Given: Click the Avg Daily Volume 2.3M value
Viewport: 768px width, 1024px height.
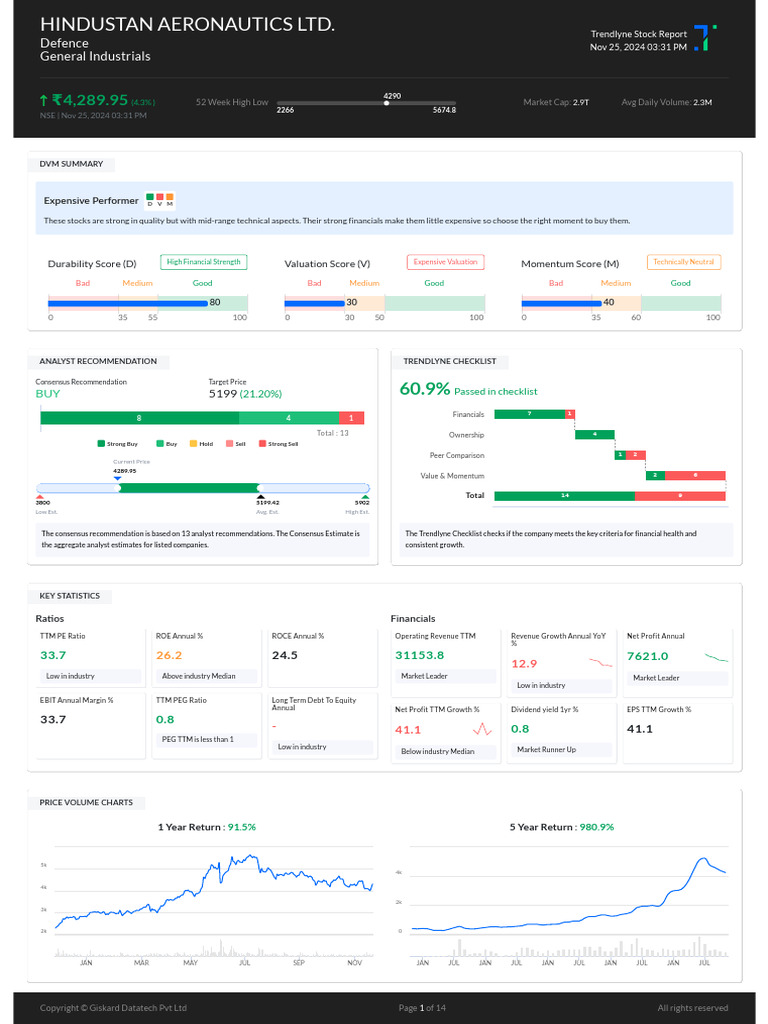Looking at the screenshot, I should point(703,103).
